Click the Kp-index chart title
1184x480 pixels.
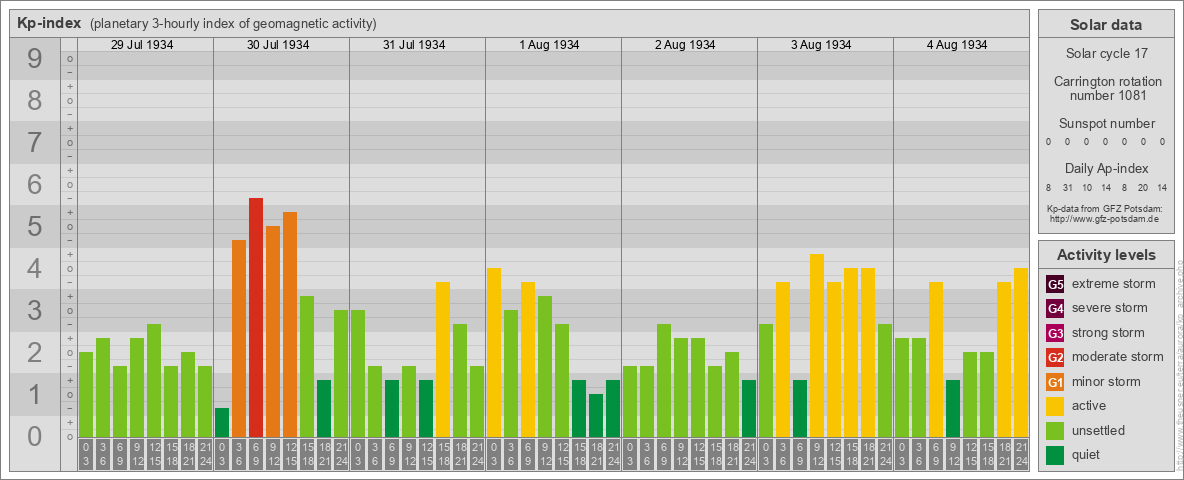point(49,23)
